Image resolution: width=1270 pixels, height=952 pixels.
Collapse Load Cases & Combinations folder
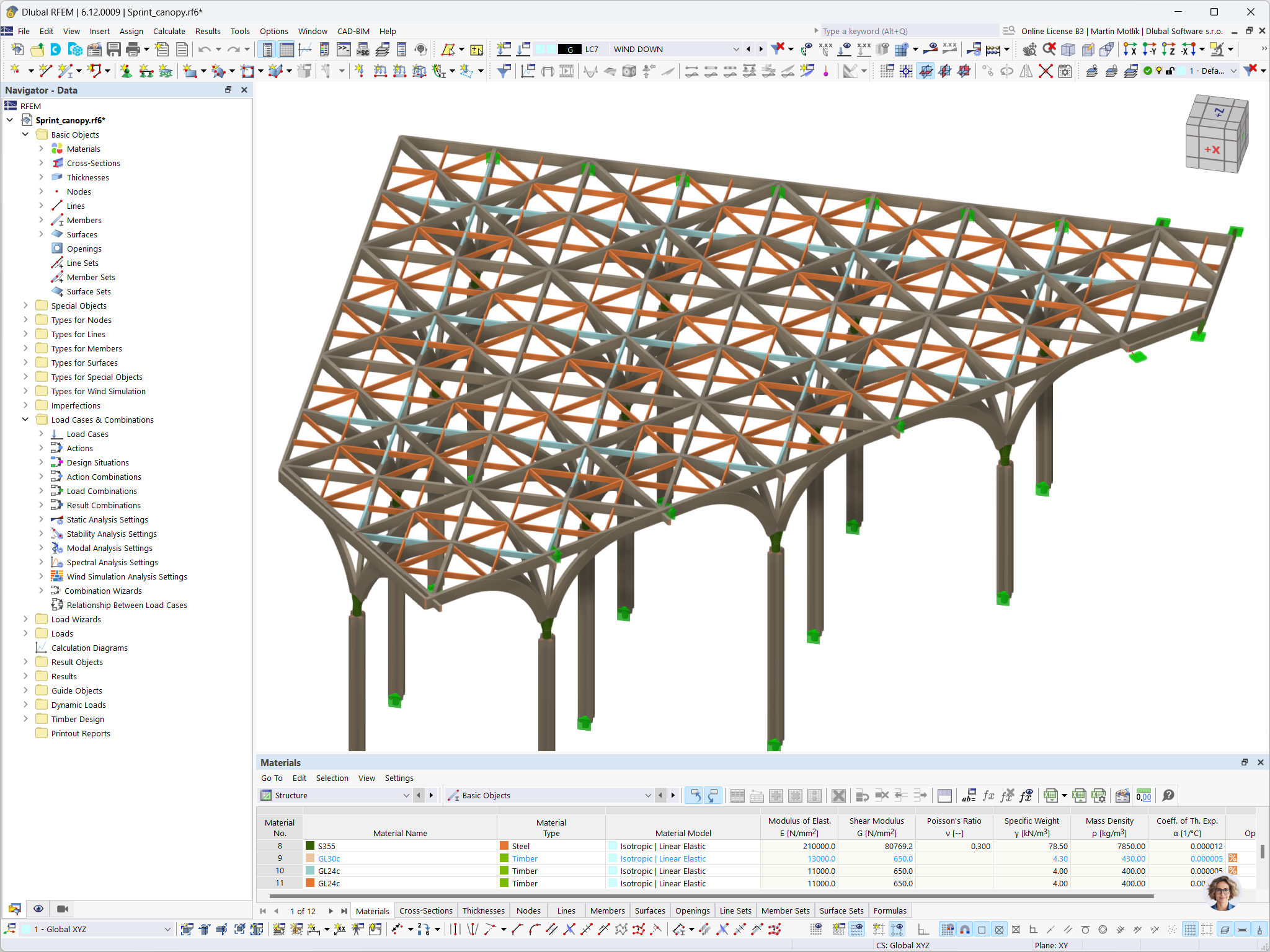[25, 420]
